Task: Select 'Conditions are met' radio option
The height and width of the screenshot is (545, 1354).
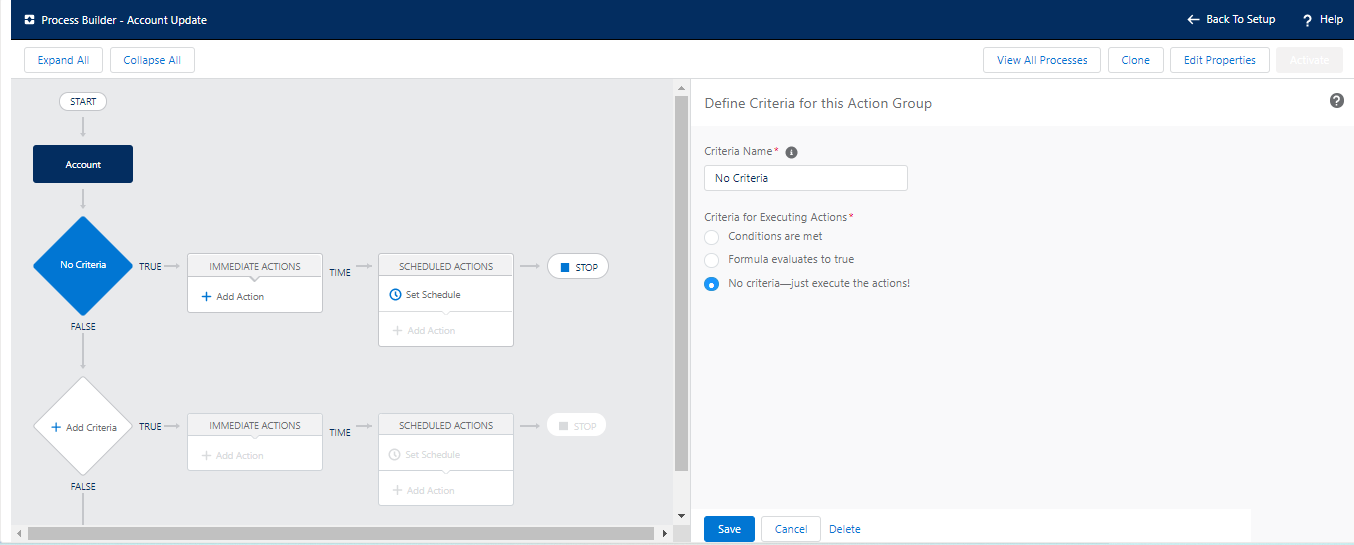Action: tap(711, 237)
